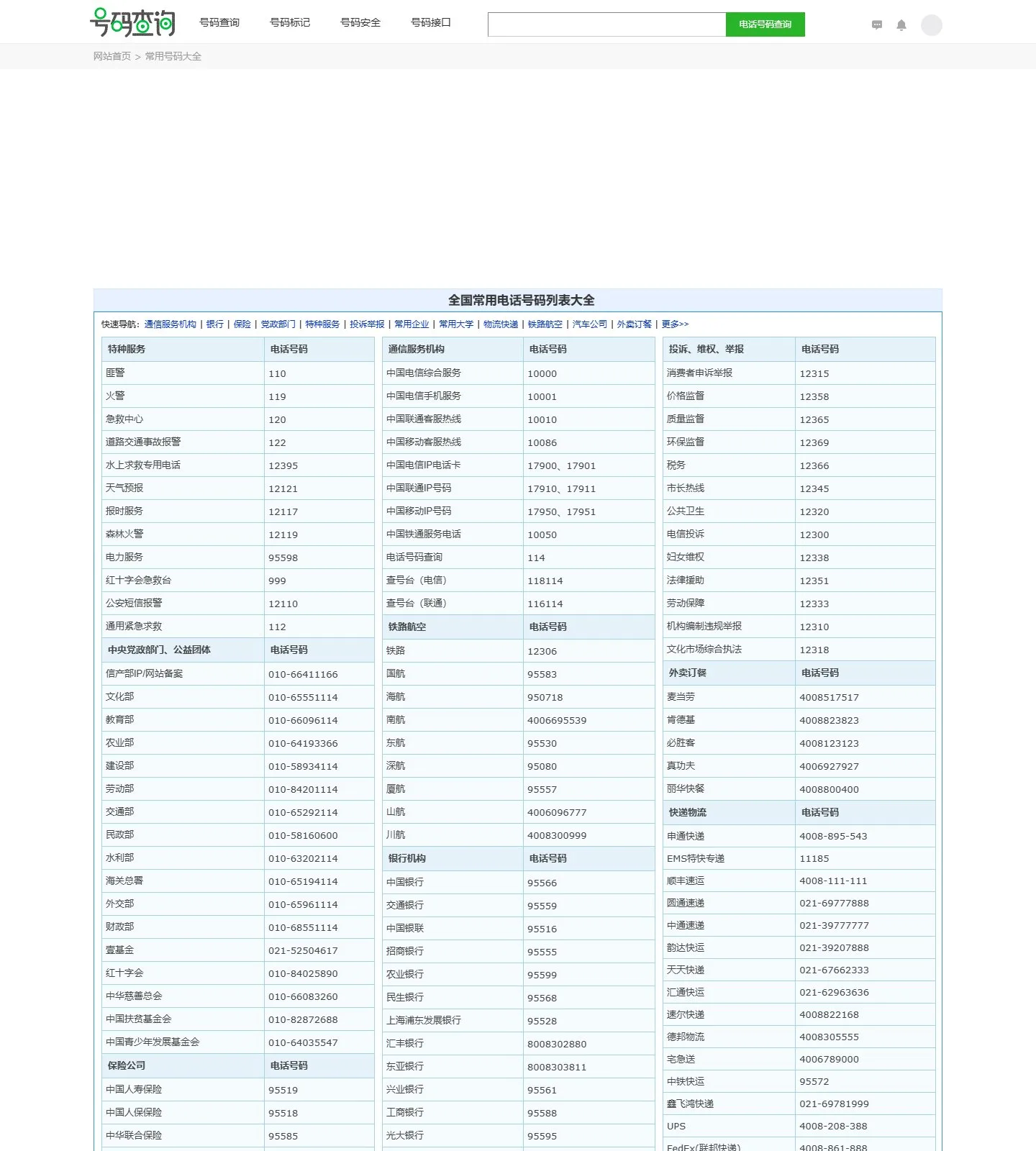
Task: Click the 电话号码查询 row in the 通信服务机构 table
Action: coord(414,557)
